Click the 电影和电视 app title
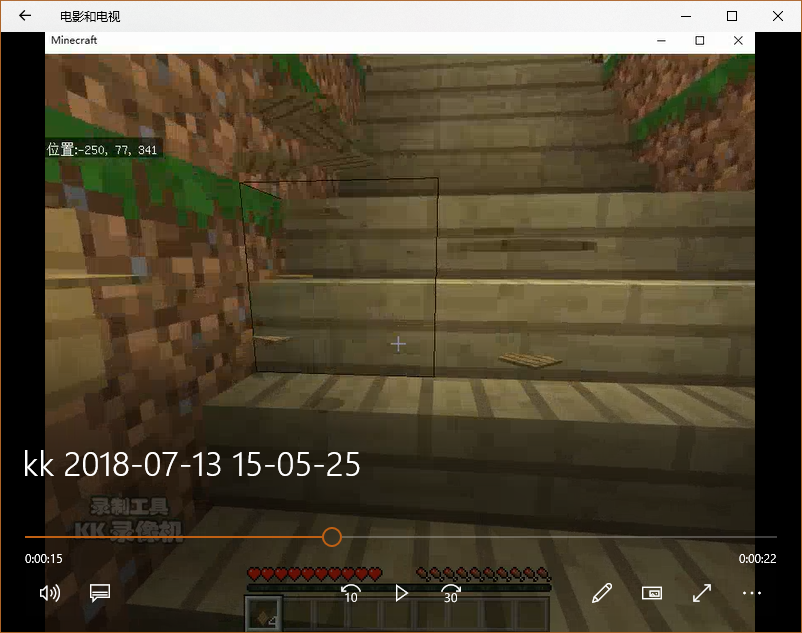Image resolution: width=802 pixels, height=633 pixels. (90, 16)
